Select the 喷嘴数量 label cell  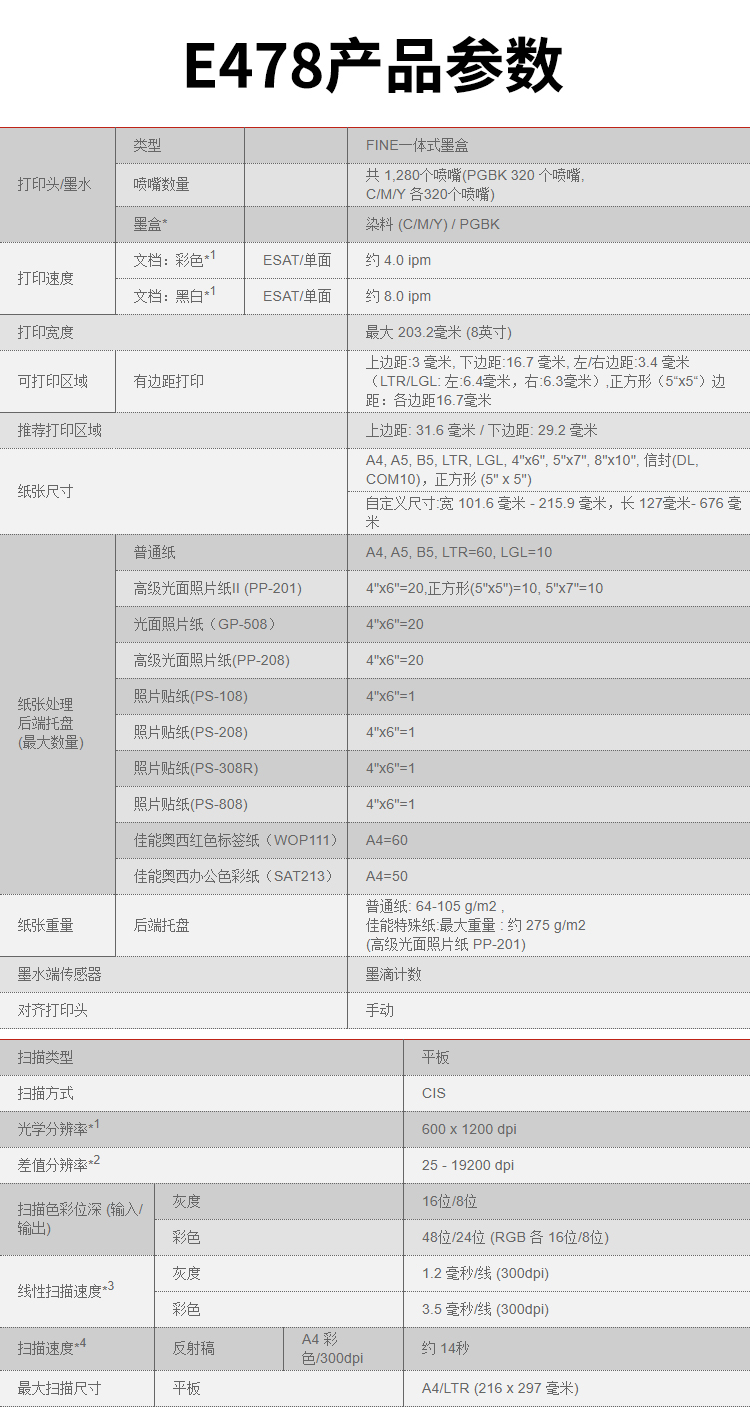point(180,185)
